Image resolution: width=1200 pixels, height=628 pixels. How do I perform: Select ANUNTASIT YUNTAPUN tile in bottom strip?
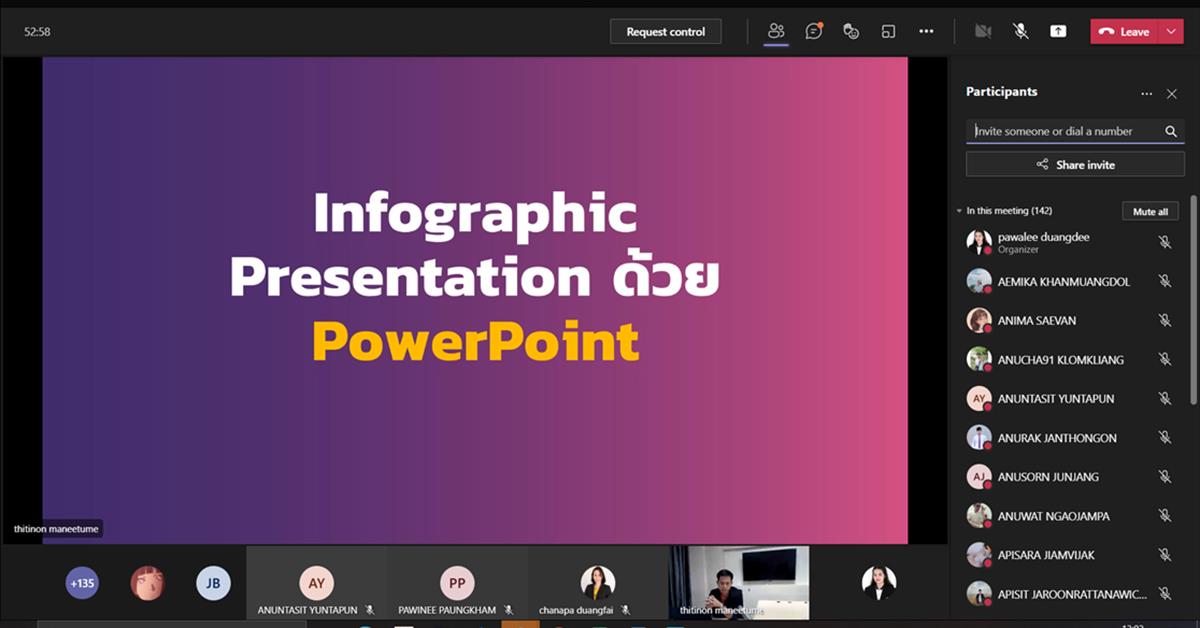click(316, 583)
